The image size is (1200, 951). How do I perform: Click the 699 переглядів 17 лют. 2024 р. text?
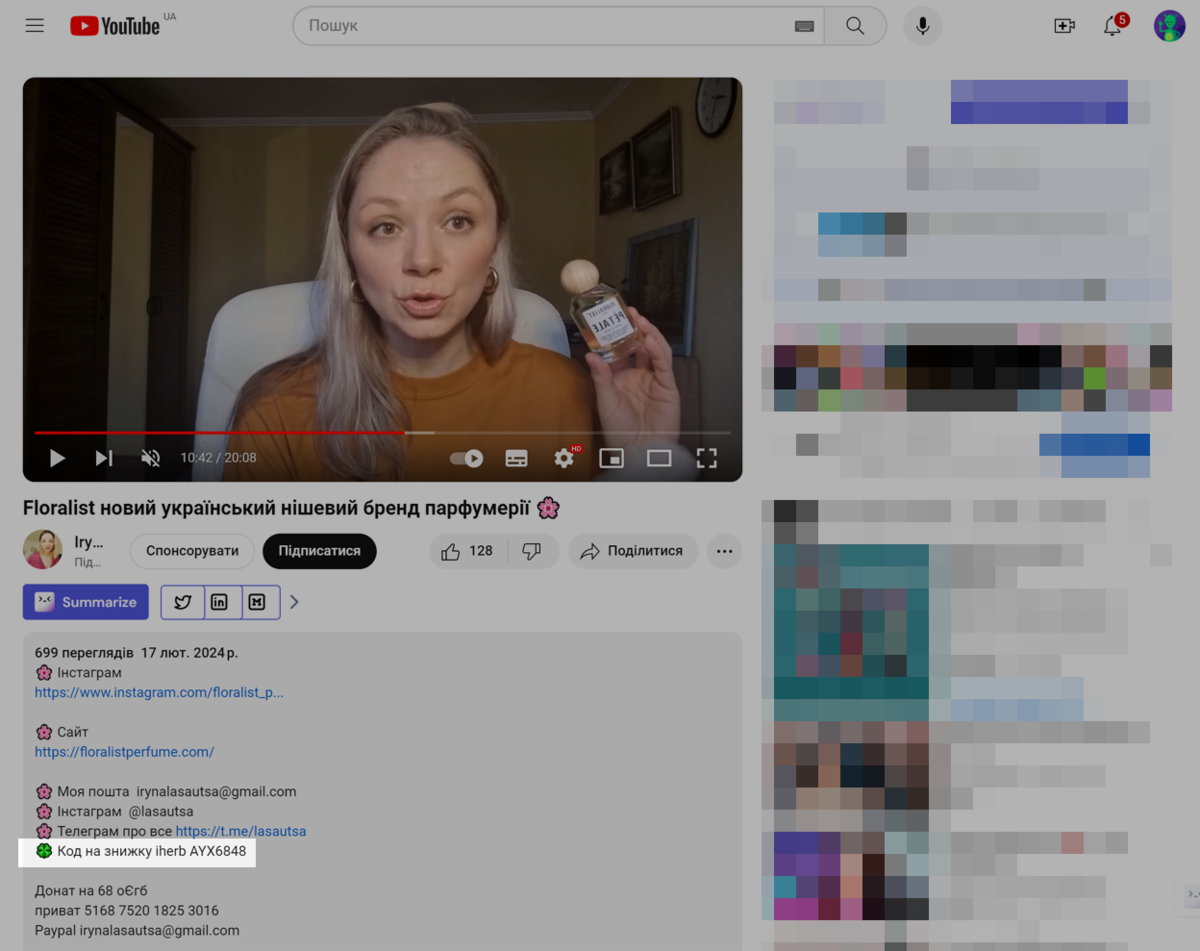(x=136, y=653)
